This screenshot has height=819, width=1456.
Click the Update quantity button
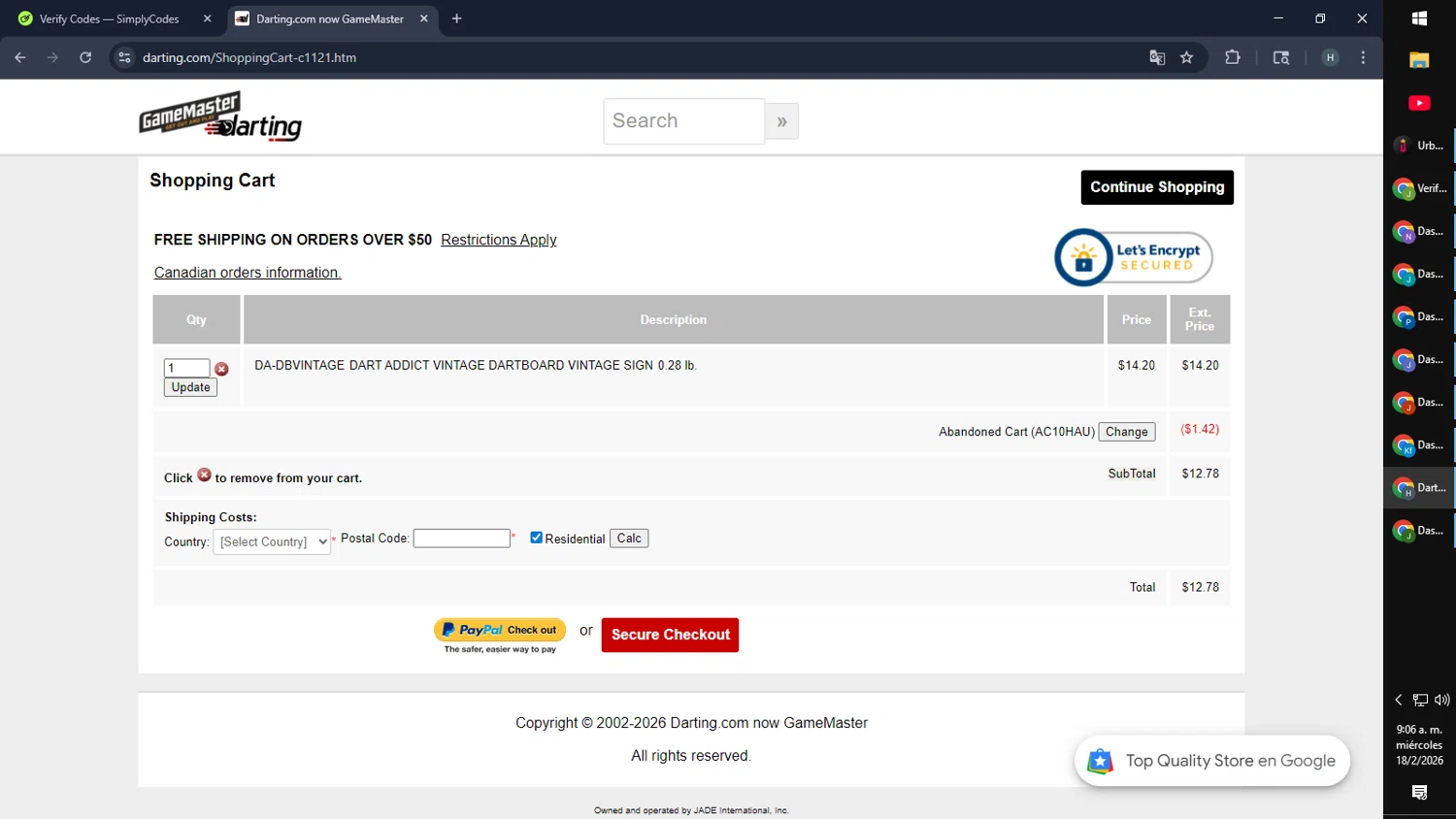coord(190,387)
